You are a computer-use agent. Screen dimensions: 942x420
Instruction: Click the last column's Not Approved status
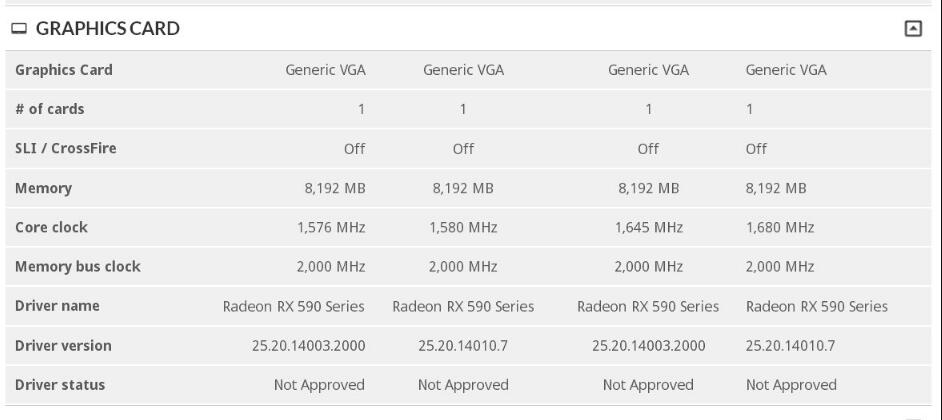click(x=791, y=385)
